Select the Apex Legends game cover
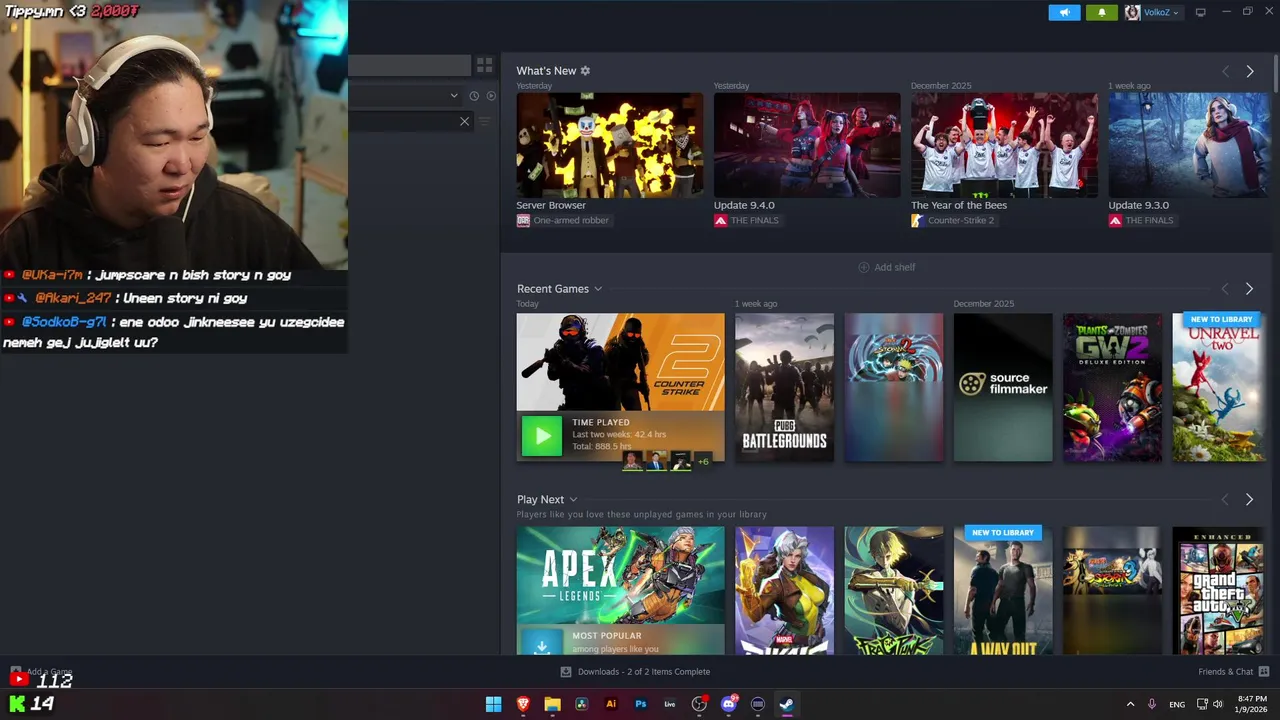 click(x=620, y=575)
